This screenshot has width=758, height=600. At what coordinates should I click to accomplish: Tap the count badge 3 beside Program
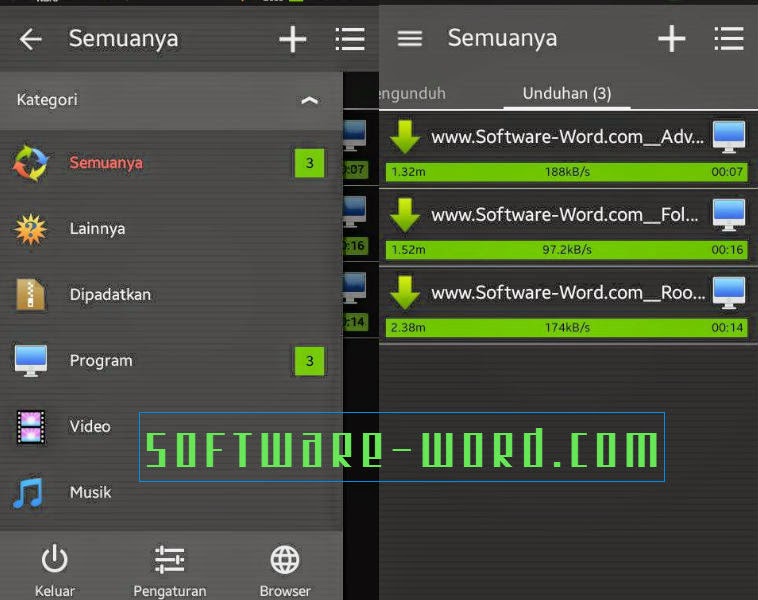click(309, 361)
